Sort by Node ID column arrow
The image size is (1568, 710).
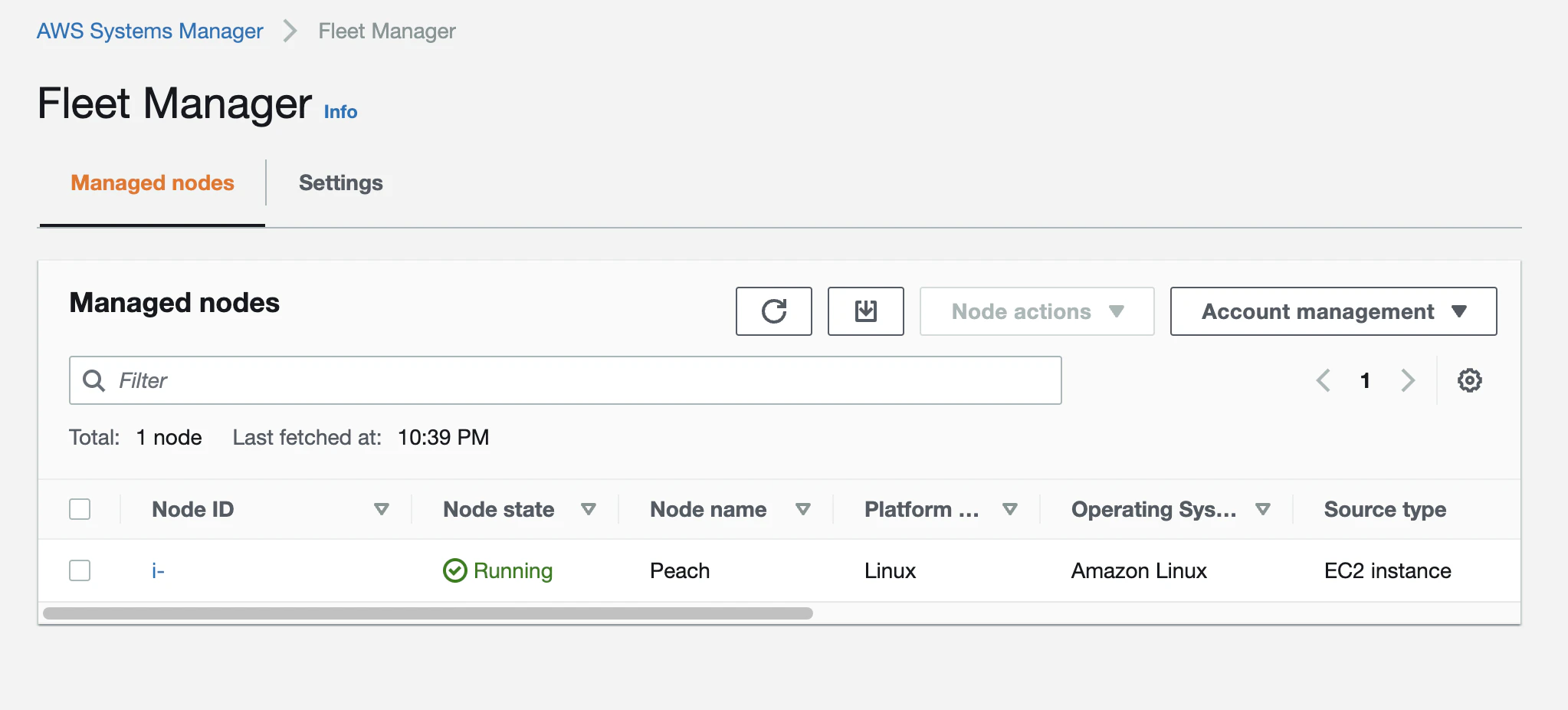point(382,509)
